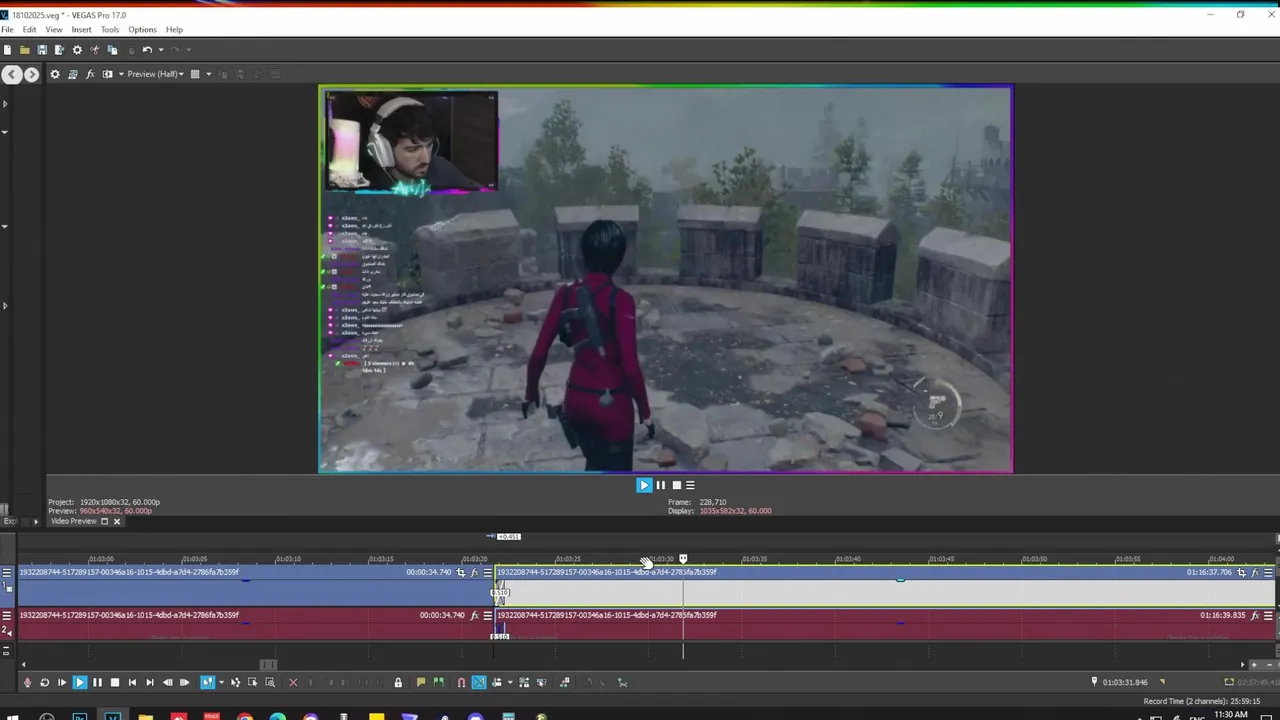Open the hamburger menu of the first audio clip

pyautogui.click(x=487, y=615)
